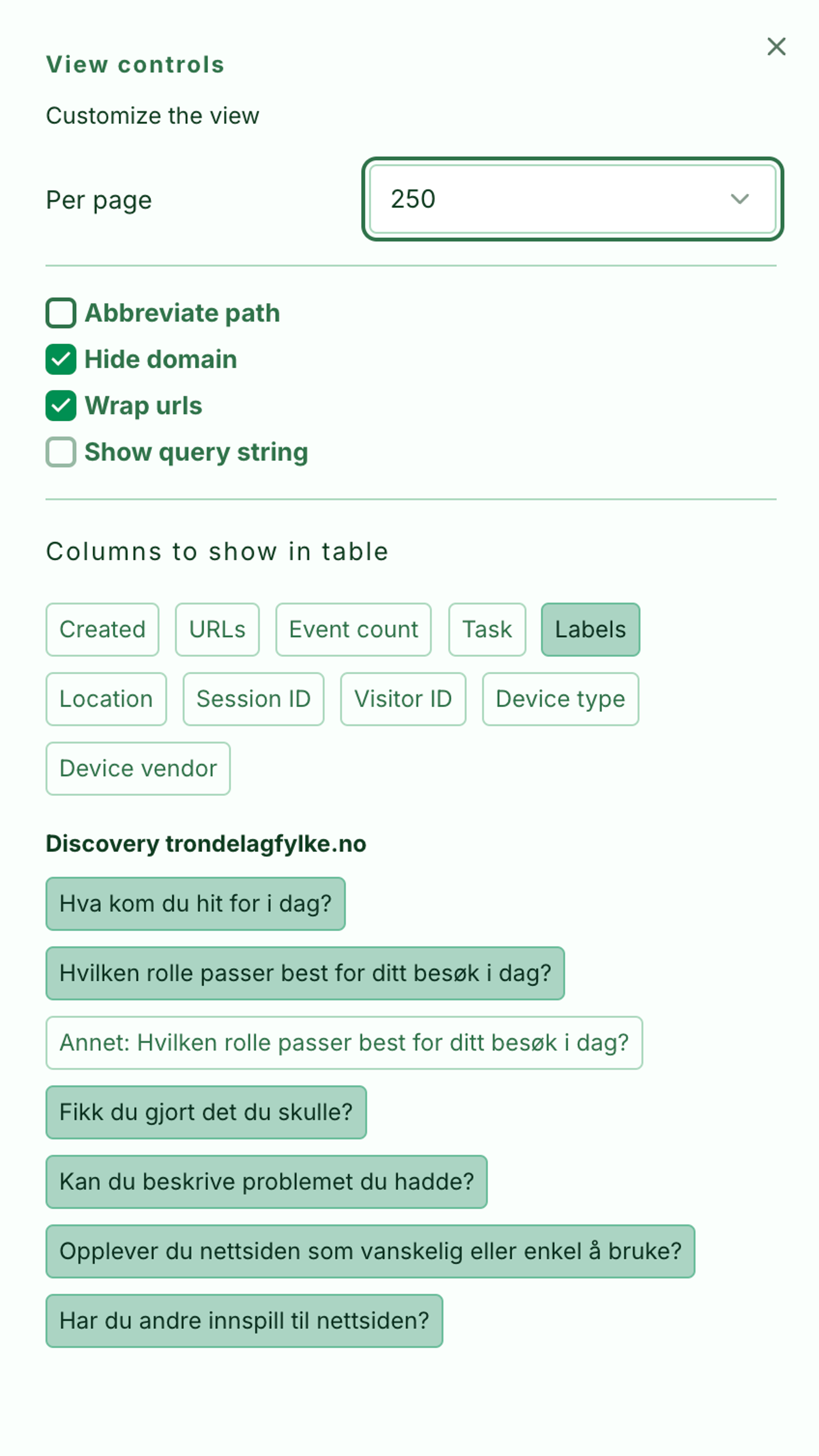Show the Session ID column
Viewport: 819px width, 1456px height.
(253, 699)
